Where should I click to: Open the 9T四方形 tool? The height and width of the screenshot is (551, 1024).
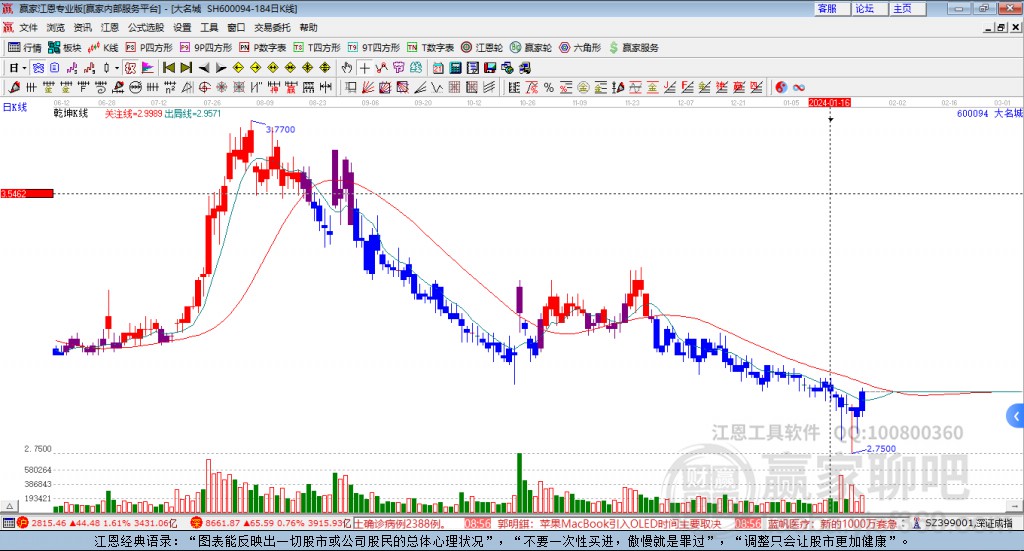(374, 48)
